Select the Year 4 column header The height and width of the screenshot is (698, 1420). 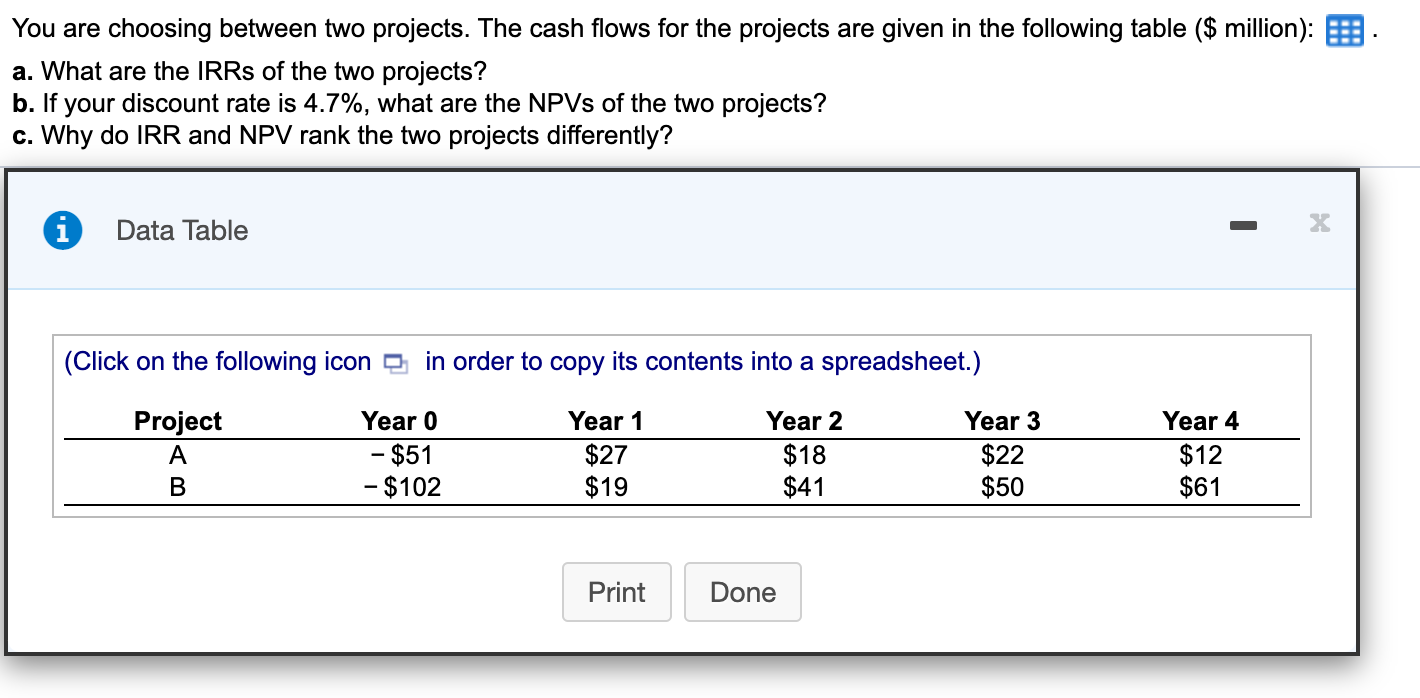(x=1200, y=421)
